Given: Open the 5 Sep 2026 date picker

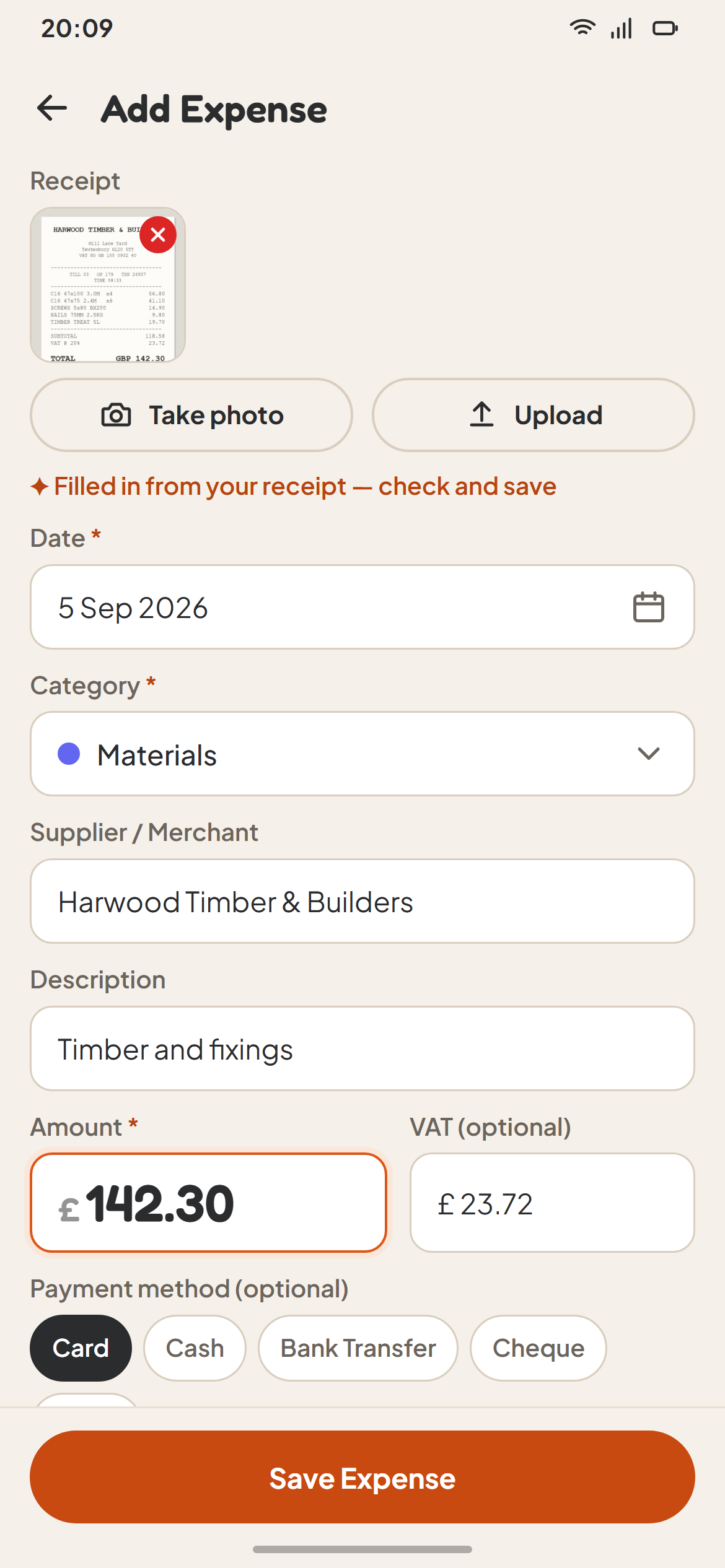Looking at the screenshot, I should [x=362, y=607].
